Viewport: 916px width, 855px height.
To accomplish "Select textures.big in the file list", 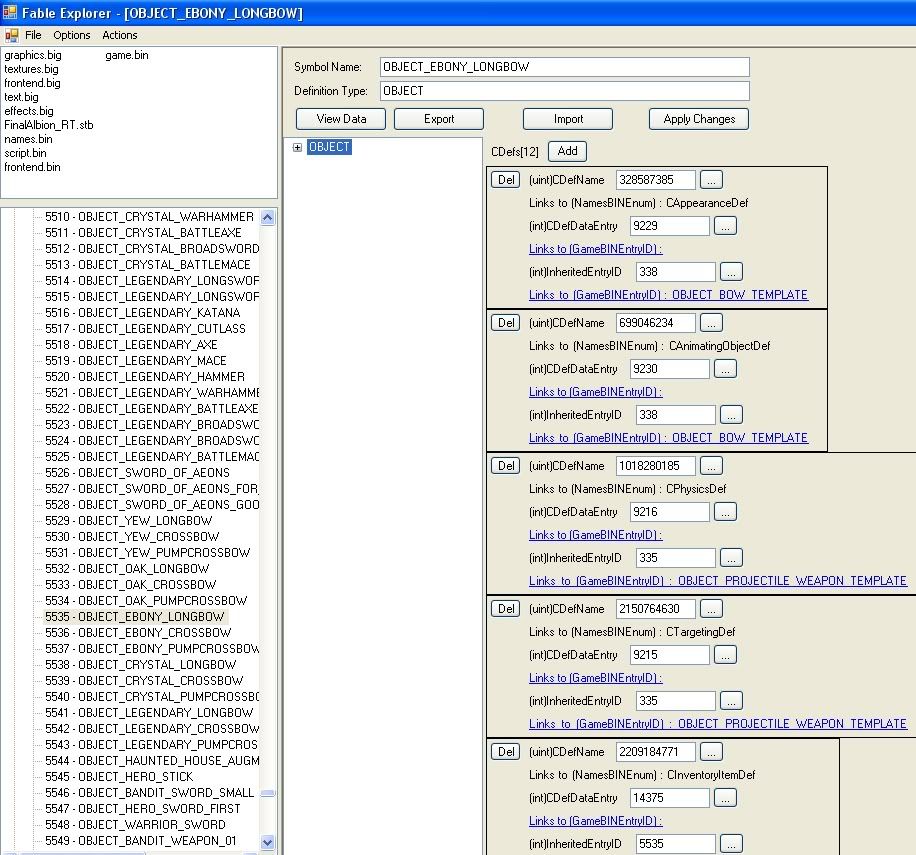I will pyautogui.click(x=31, y=69).
